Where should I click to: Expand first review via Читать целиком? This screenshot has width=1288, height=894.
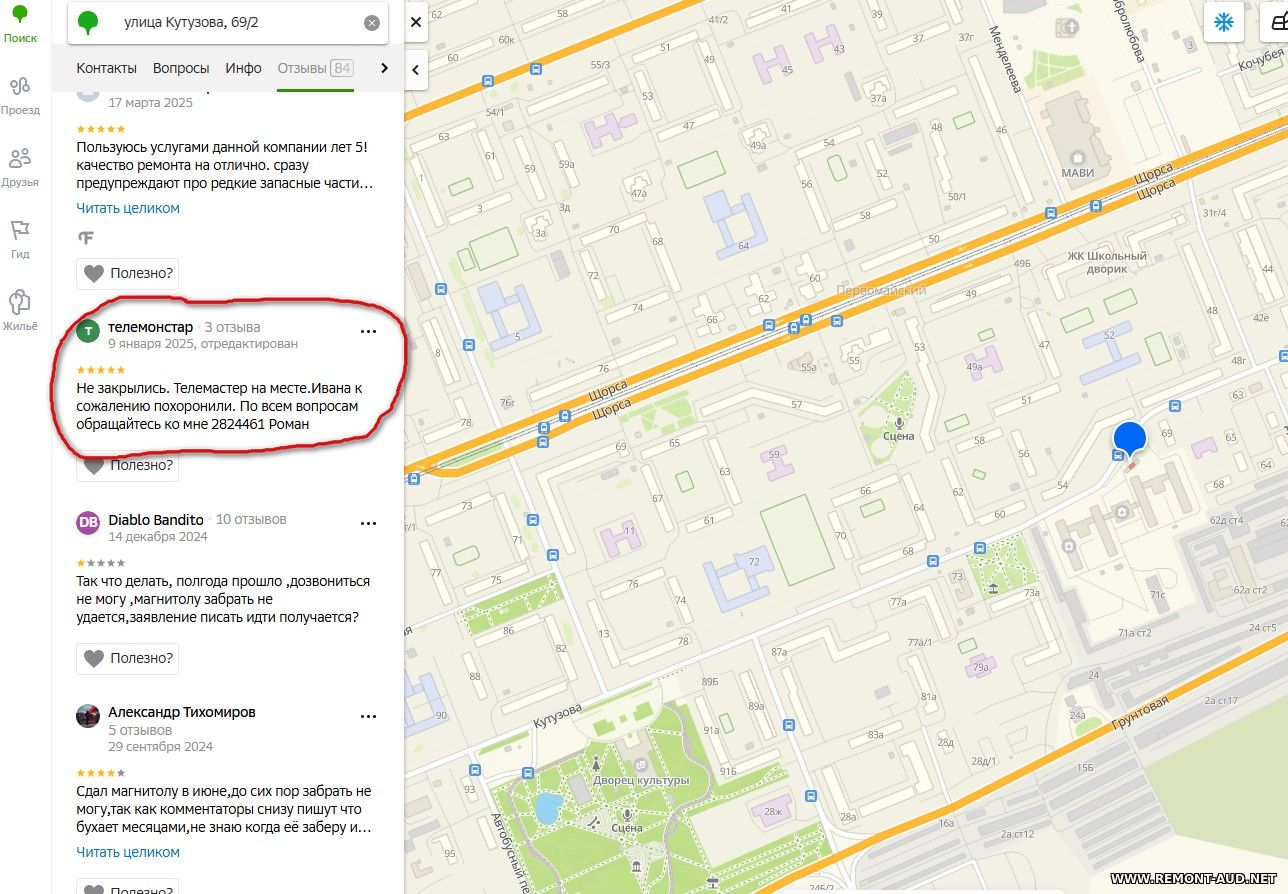pyautogui.click(x=128, y=208)
